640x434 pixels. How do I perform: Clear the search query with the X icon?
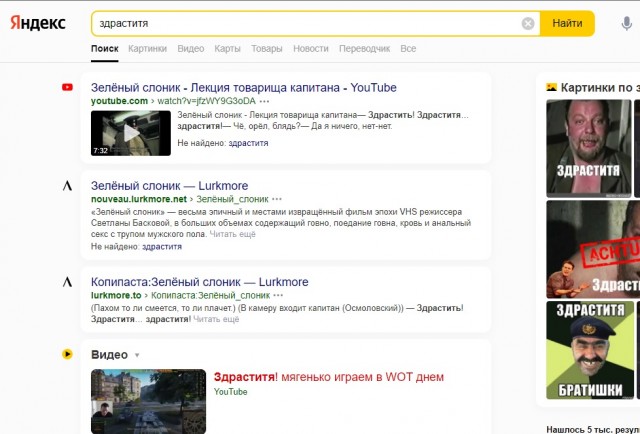[x=528, y=24]
